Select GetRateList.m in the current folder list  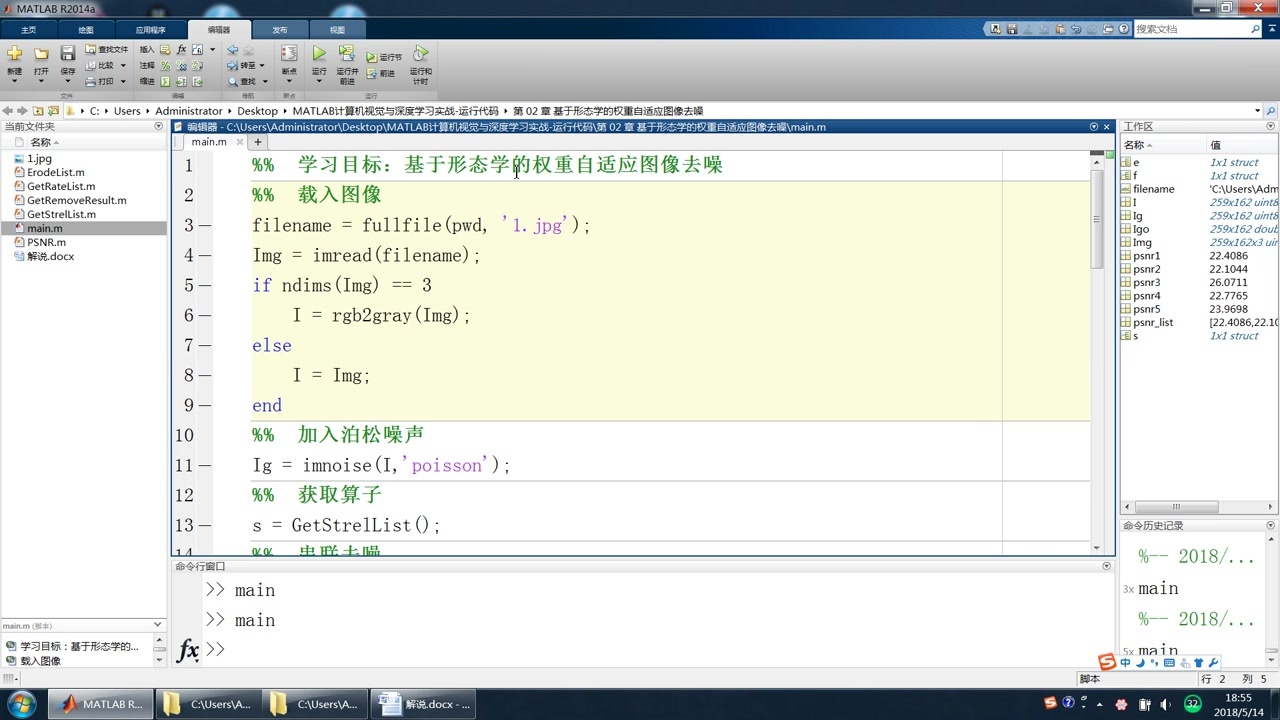point(61,186)
